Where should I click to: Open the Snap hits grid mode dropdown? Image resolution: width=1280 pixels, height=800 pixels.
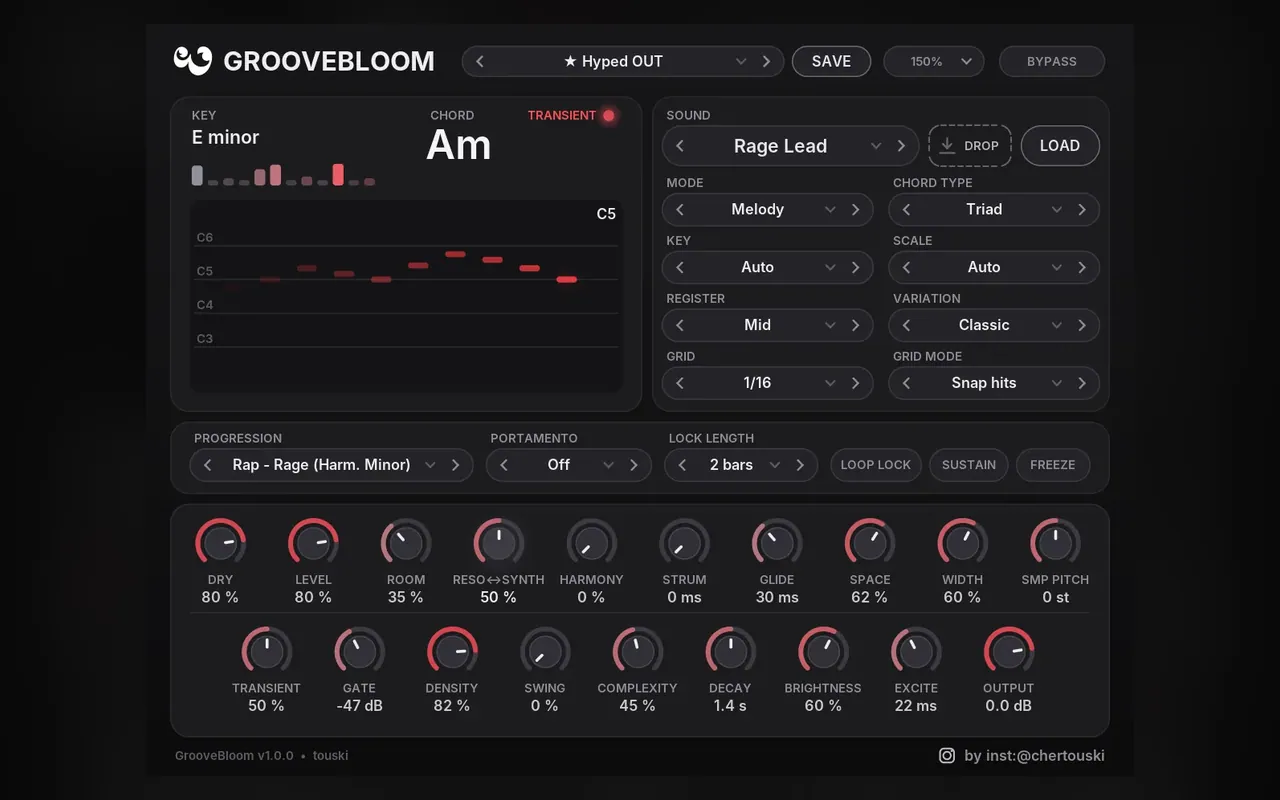(1056, 383)
